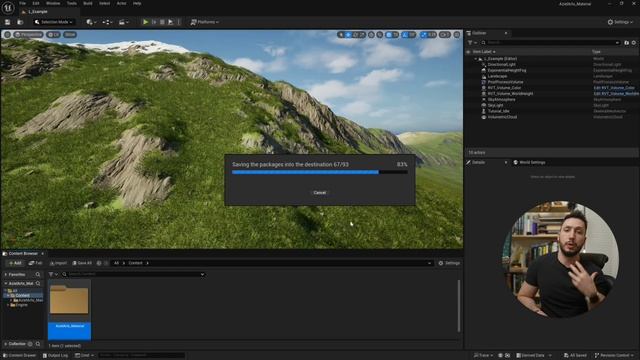Click the Unreal Engine logo icon
640x360 pixels.
(8, 7)
